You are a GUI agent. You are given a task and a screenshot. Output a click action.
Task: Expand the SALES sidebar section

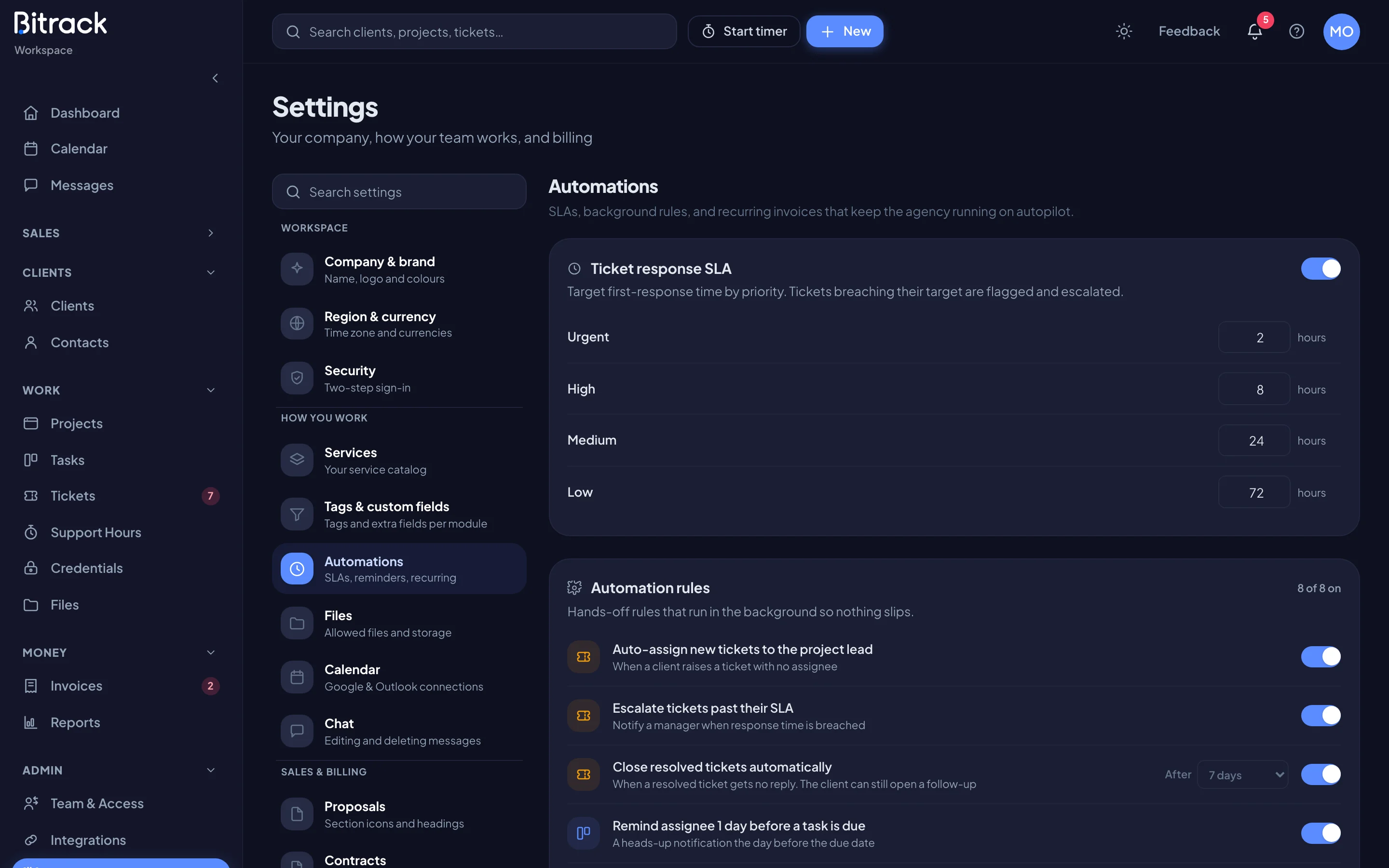coord(121,233)
